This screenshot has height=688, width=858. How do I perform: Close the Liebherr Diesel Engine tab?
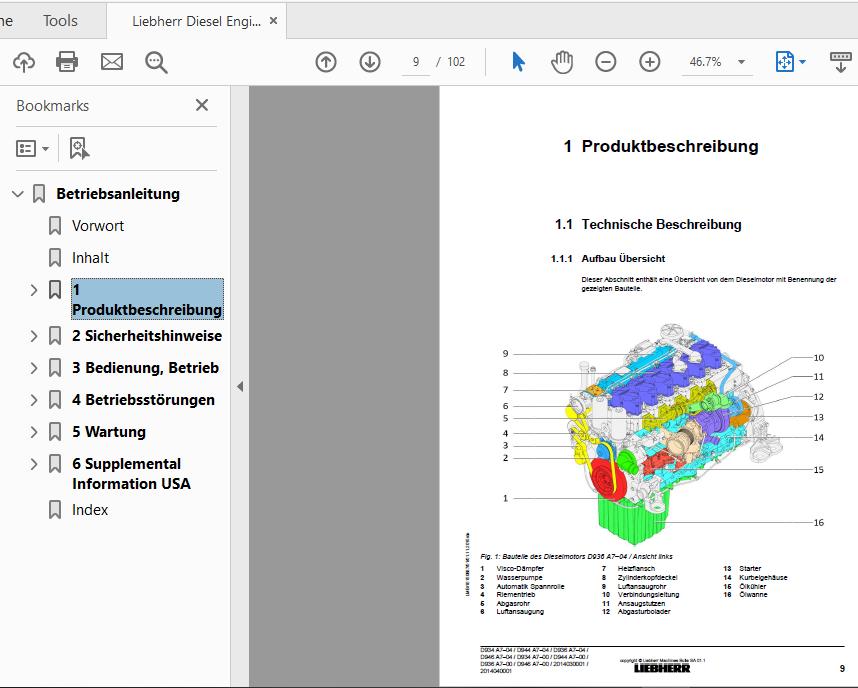[x=274, y=21]
